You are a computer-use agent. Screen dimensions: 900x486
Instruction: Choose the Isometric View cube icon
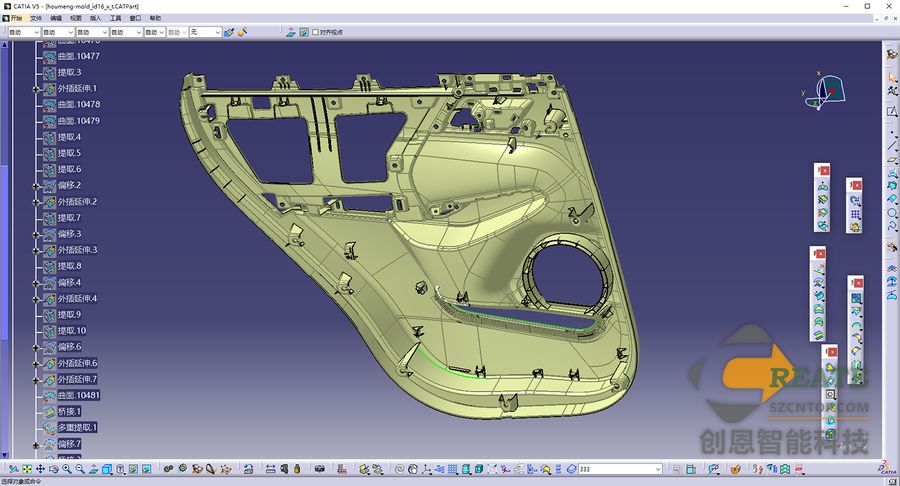pos(107,469)
